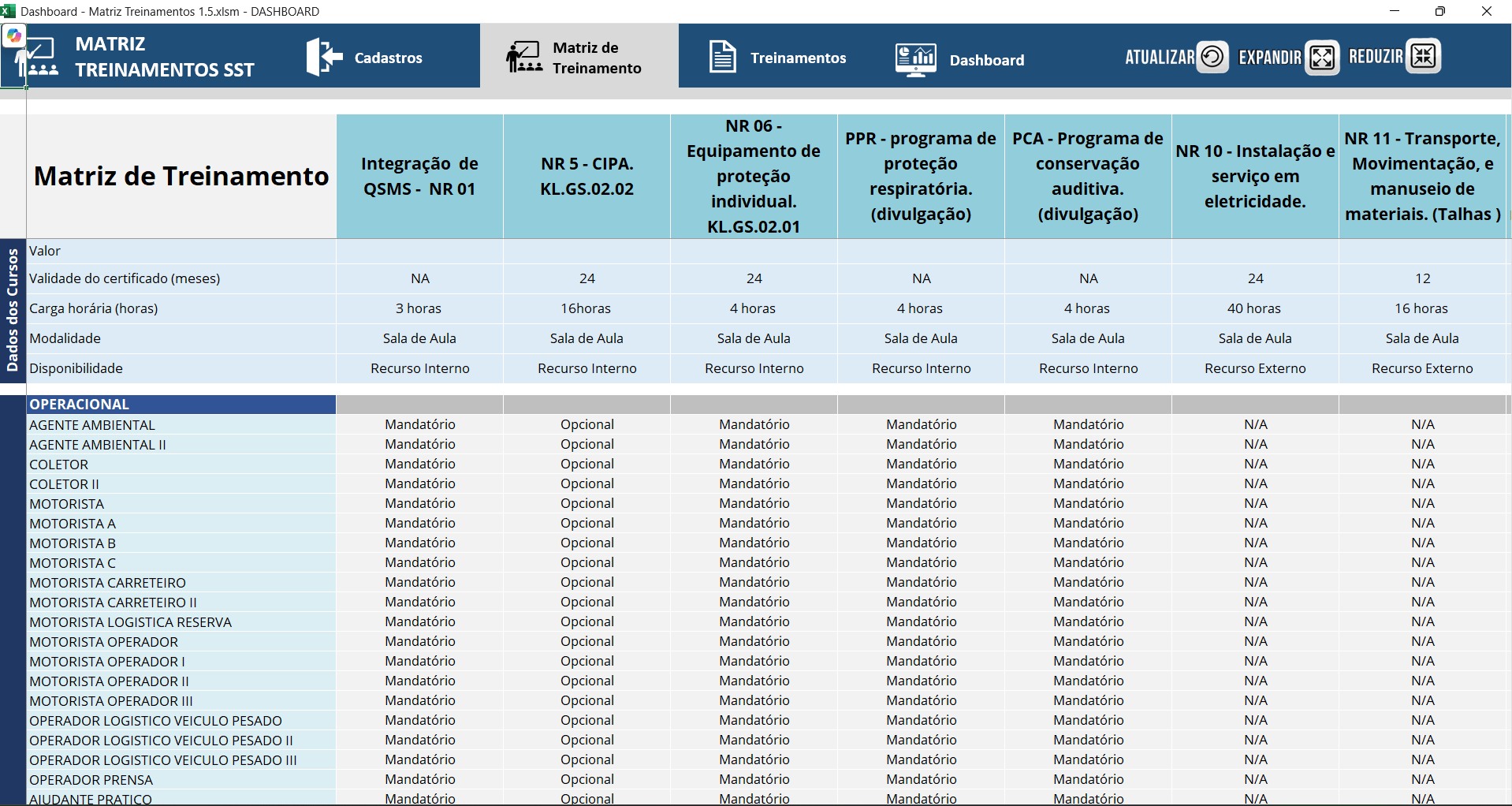Click NA validity cell under Integração QSMS
This screenshot has width=1512, height=806.
pyautogui.click(x=420, y=278)
